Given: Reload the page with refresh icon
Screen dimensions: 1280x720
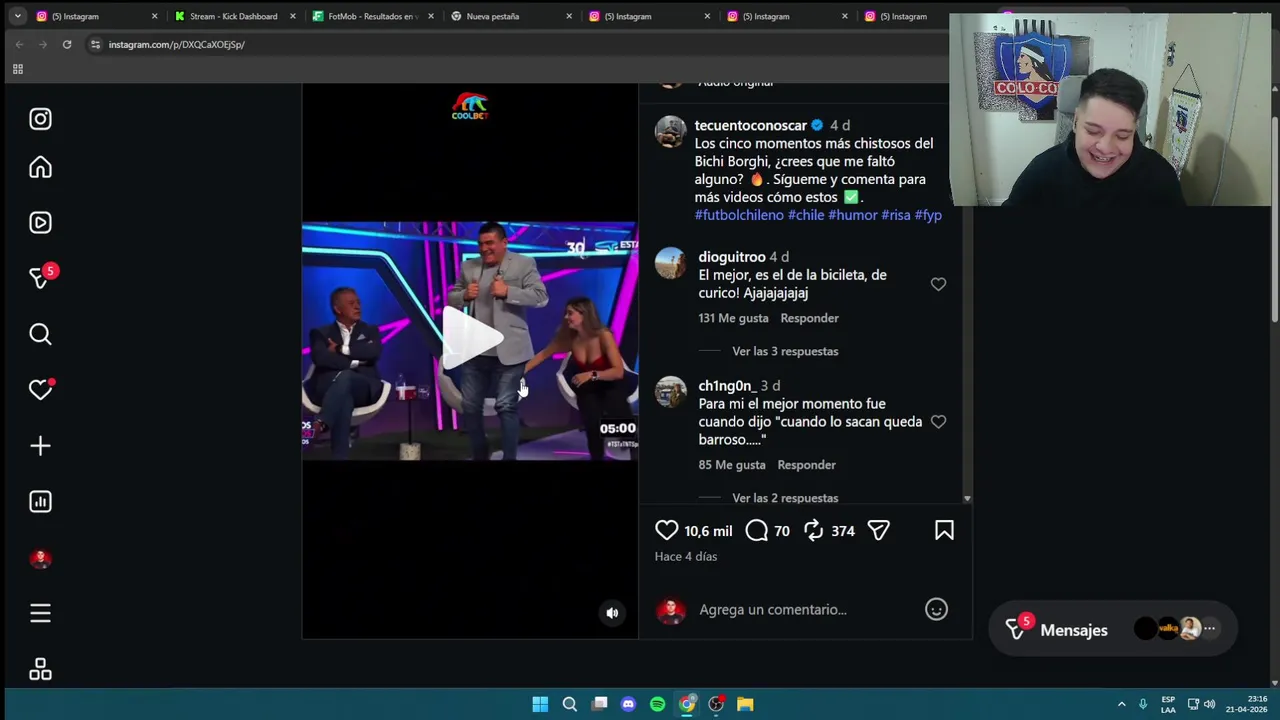Looking at the screenshot, I should click(67, 44).
